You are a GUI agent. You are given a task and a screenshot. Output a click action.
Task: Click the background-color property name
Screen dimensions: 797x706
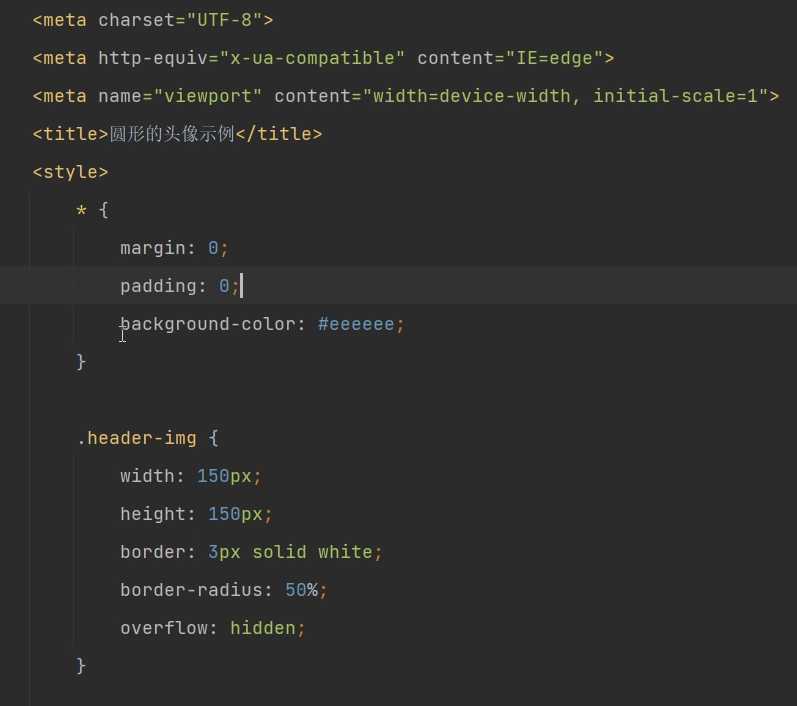pyautogui.click(x=208, y=324)
